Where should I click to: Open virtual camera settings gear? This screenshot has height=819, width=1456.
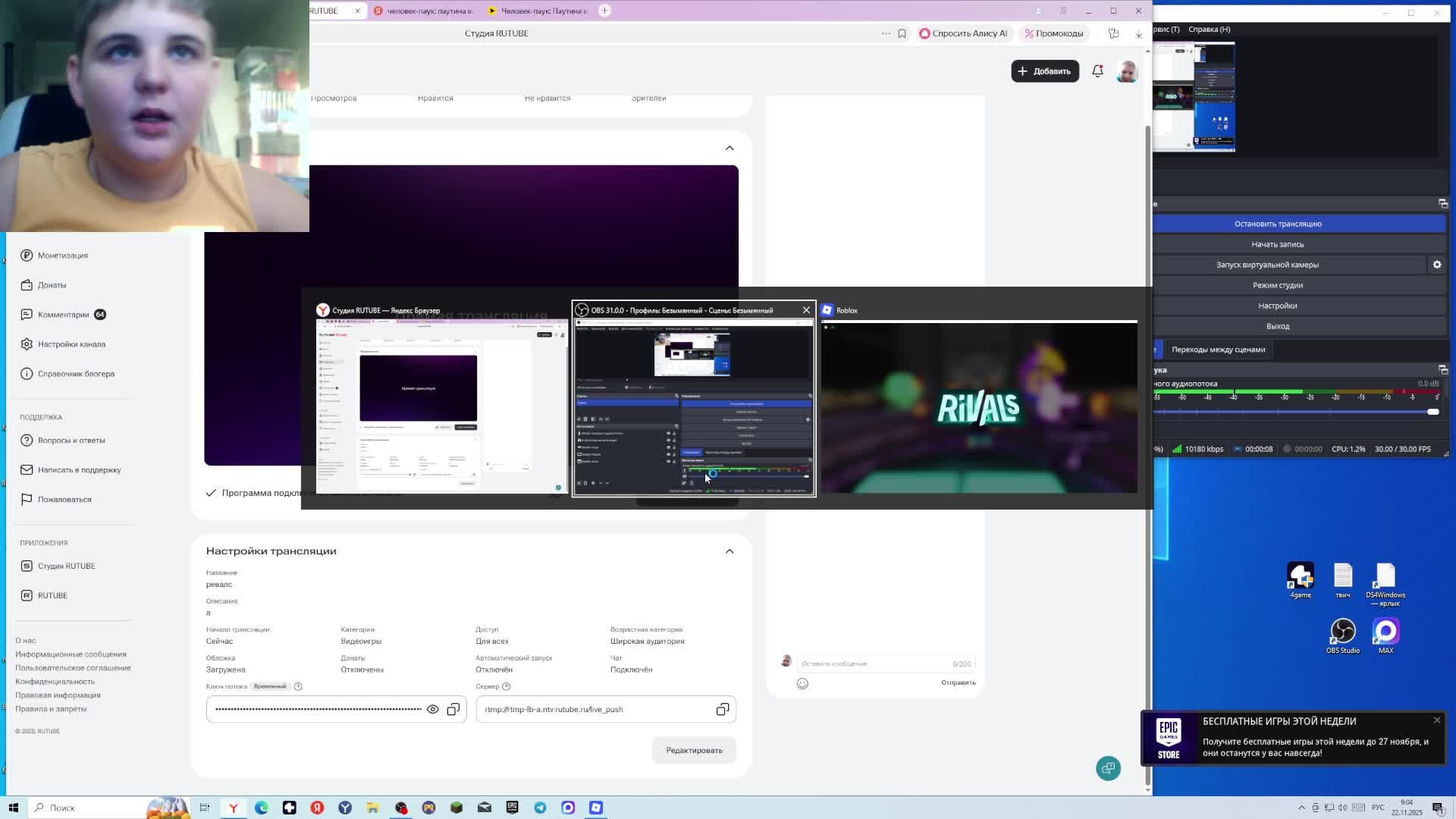tap(1436, 265)
